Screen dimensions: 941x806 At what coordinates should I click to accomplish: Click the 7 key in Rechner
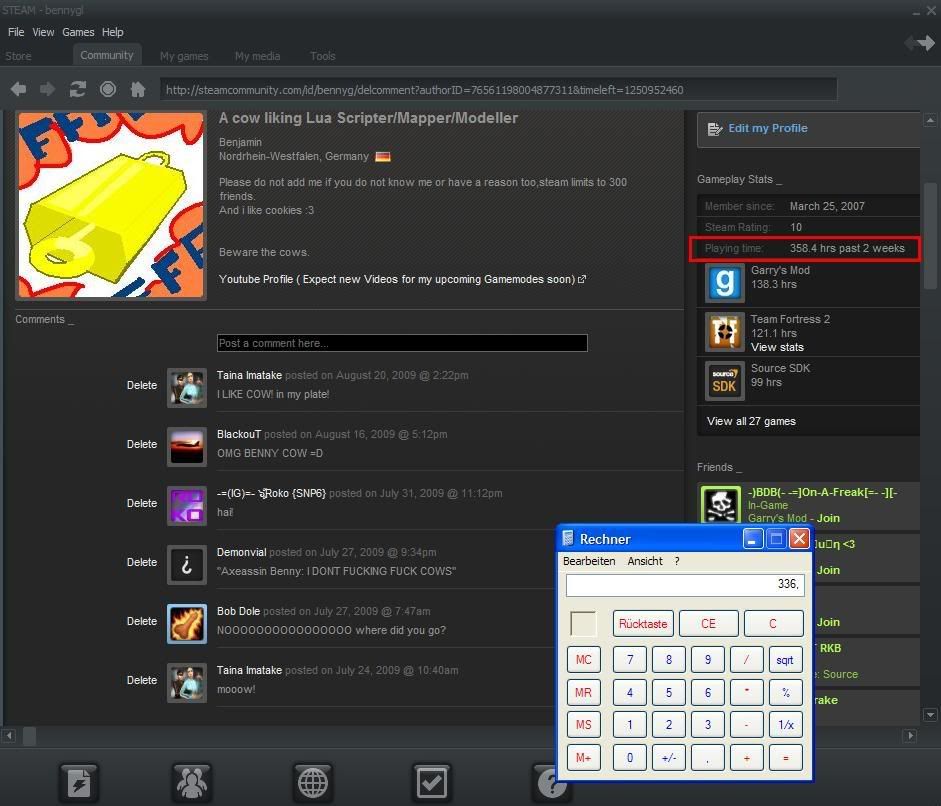click(x=630, y=660)
